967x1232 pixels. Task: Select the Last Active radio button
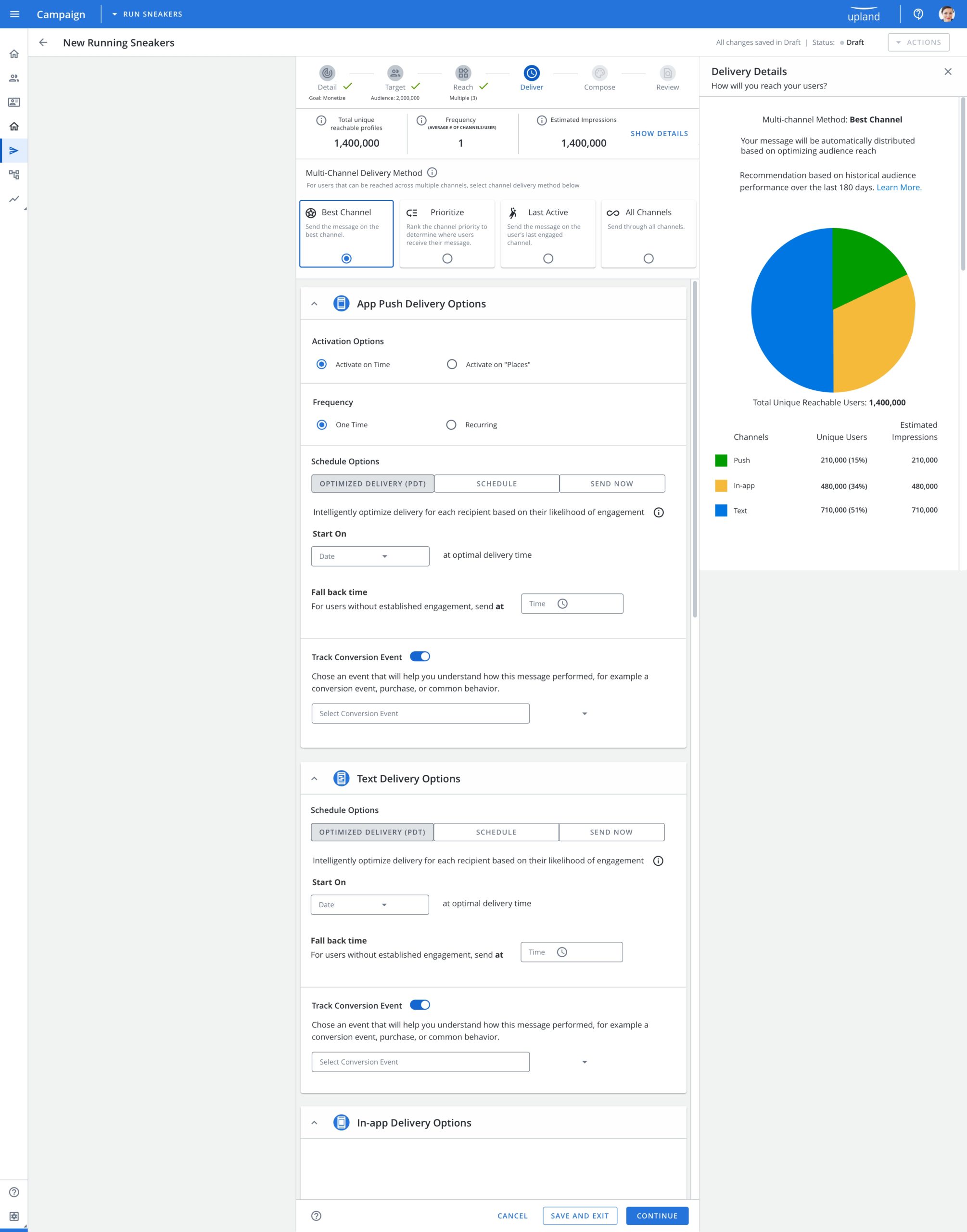(548, 258)
